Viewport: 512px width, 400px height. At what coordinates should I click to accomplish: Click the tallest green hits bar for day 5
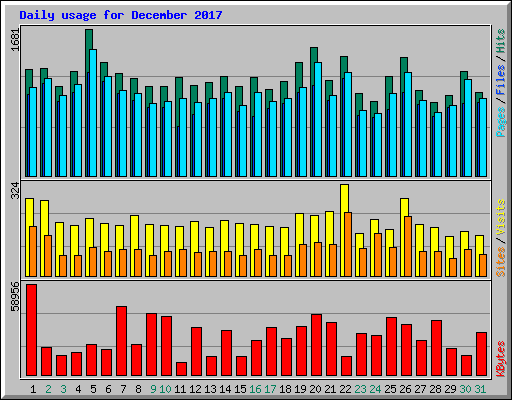89,50
